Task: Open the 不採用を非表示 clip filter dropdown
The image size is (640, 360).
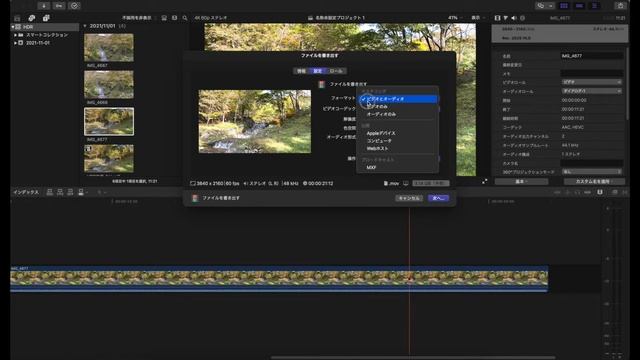Action: point(139,18)
